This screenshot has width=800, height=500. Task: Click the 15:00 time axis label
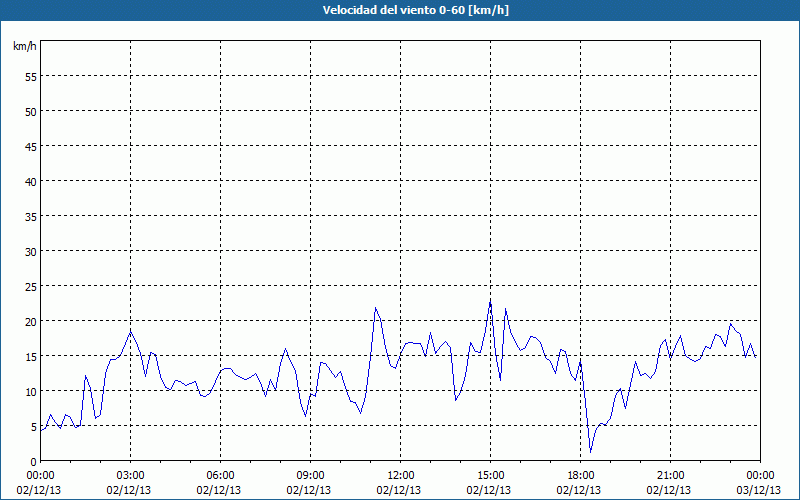(491, 476)
